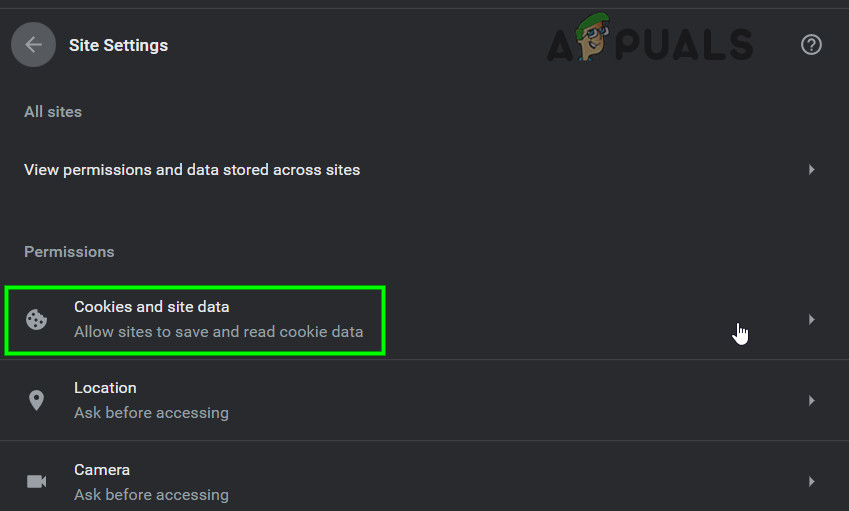Click the Permissions section heading
Screen dimensions: 849x511
[x=69, y=252]
